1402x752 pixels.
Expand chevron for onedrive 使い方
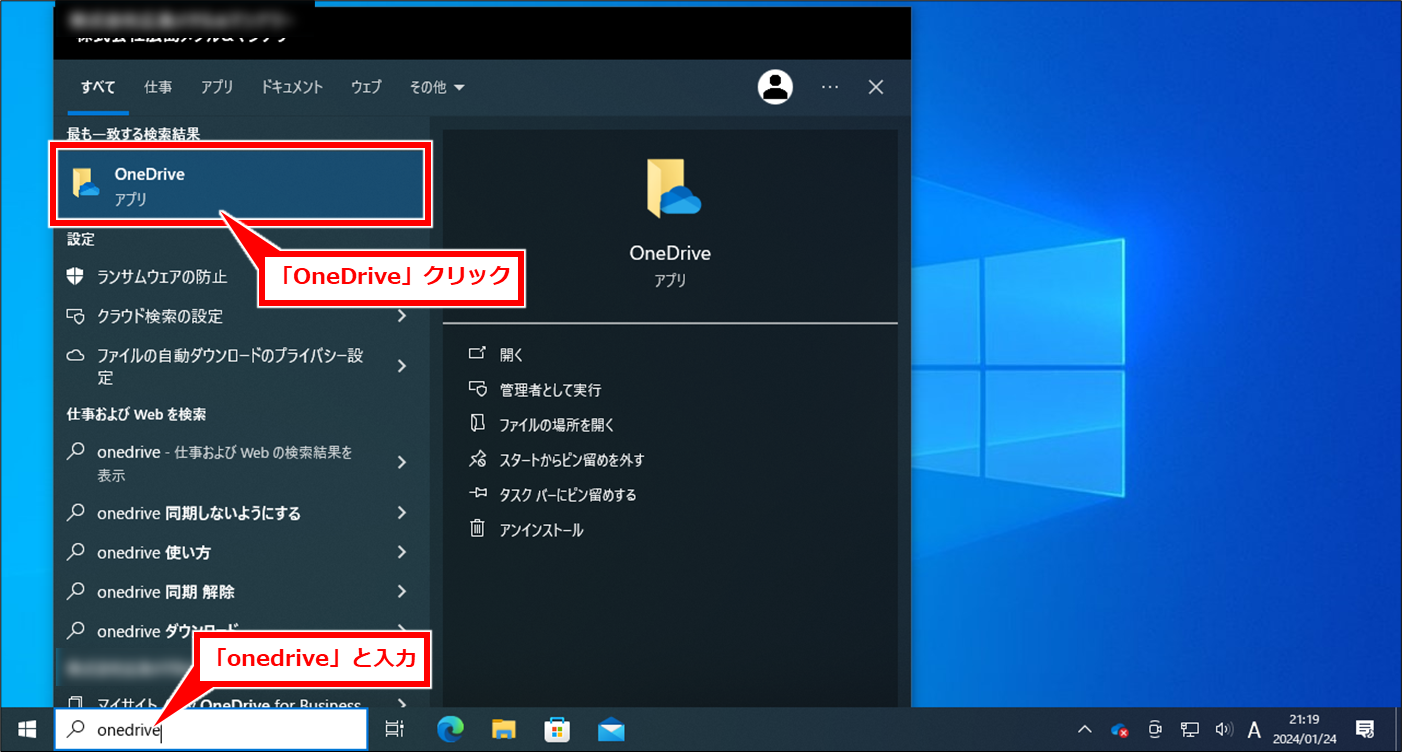(x=402, y=552)
